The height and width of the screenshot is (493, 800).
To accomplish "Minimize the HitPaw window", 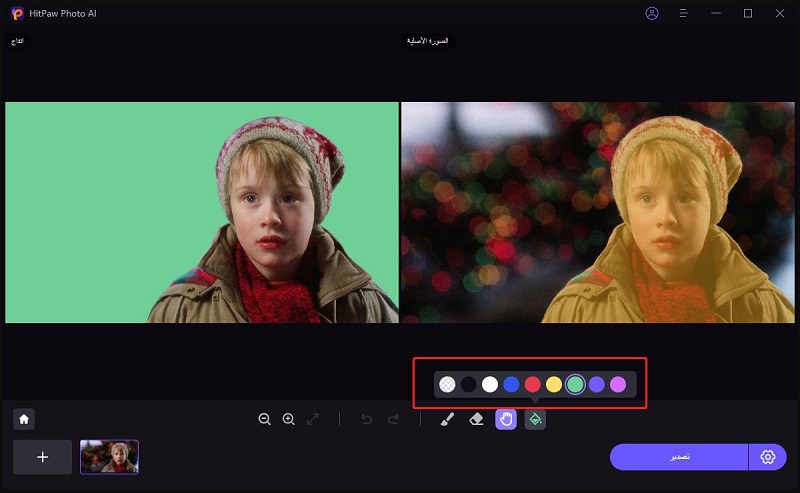I will point(716,13).
